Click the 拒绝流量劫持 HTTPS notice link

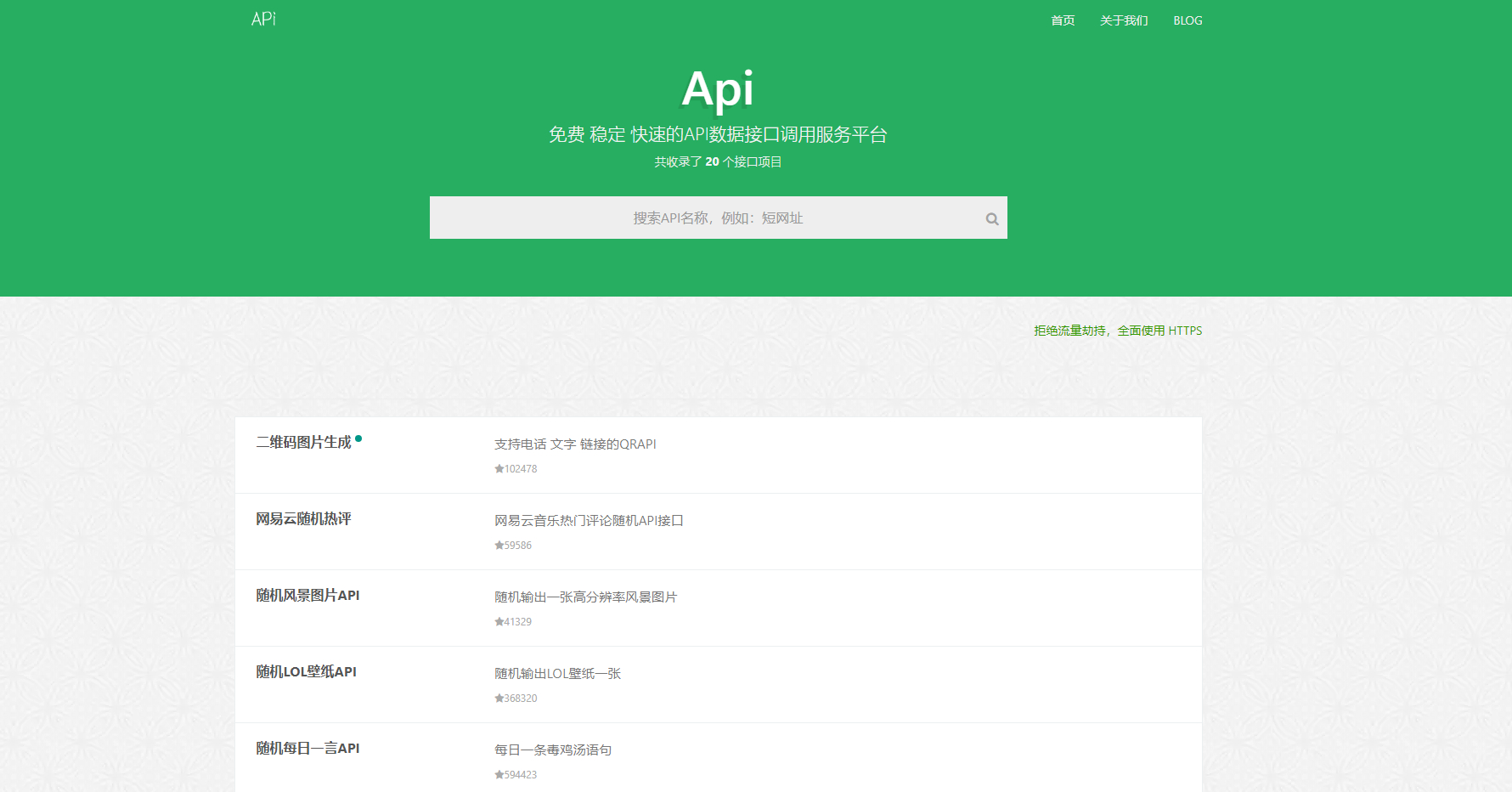click(1117, 331)
